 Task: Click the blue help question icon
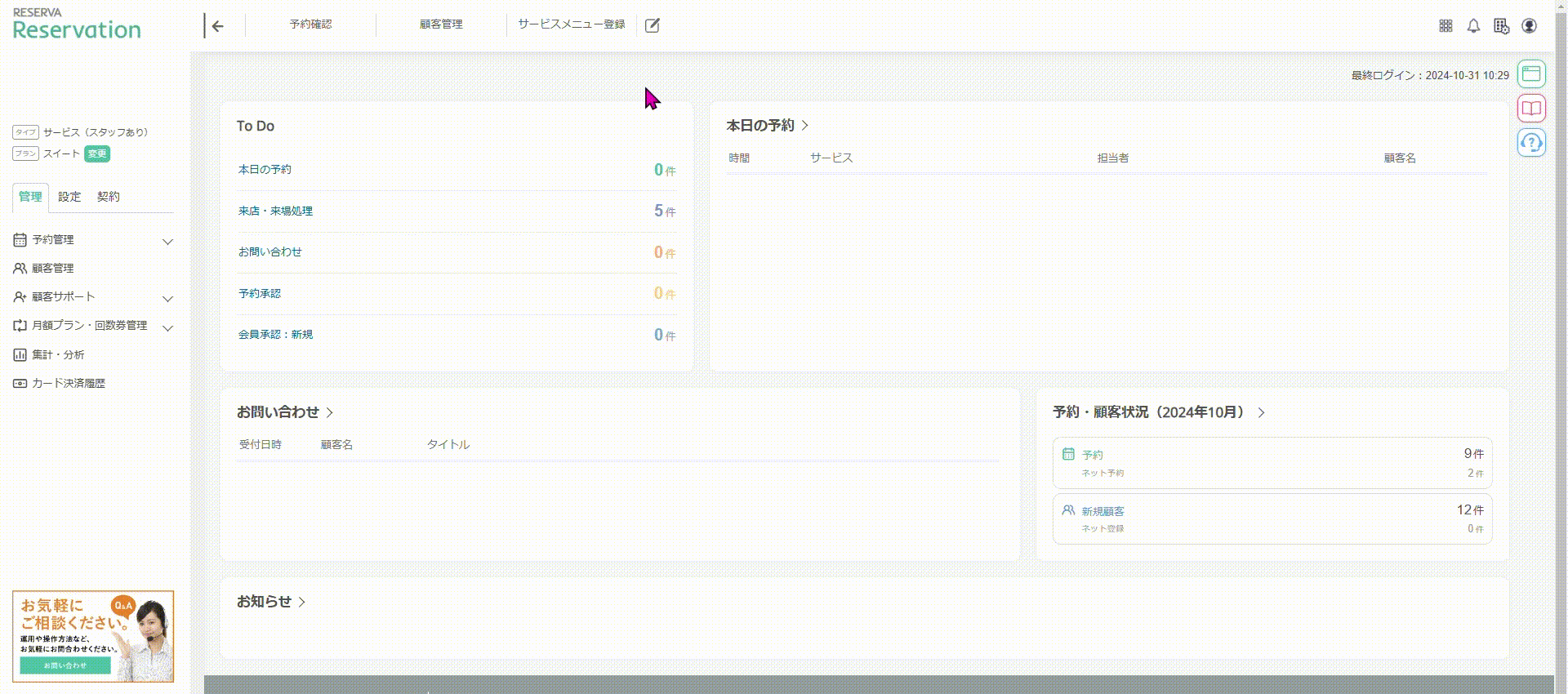tap(1531, 143)
